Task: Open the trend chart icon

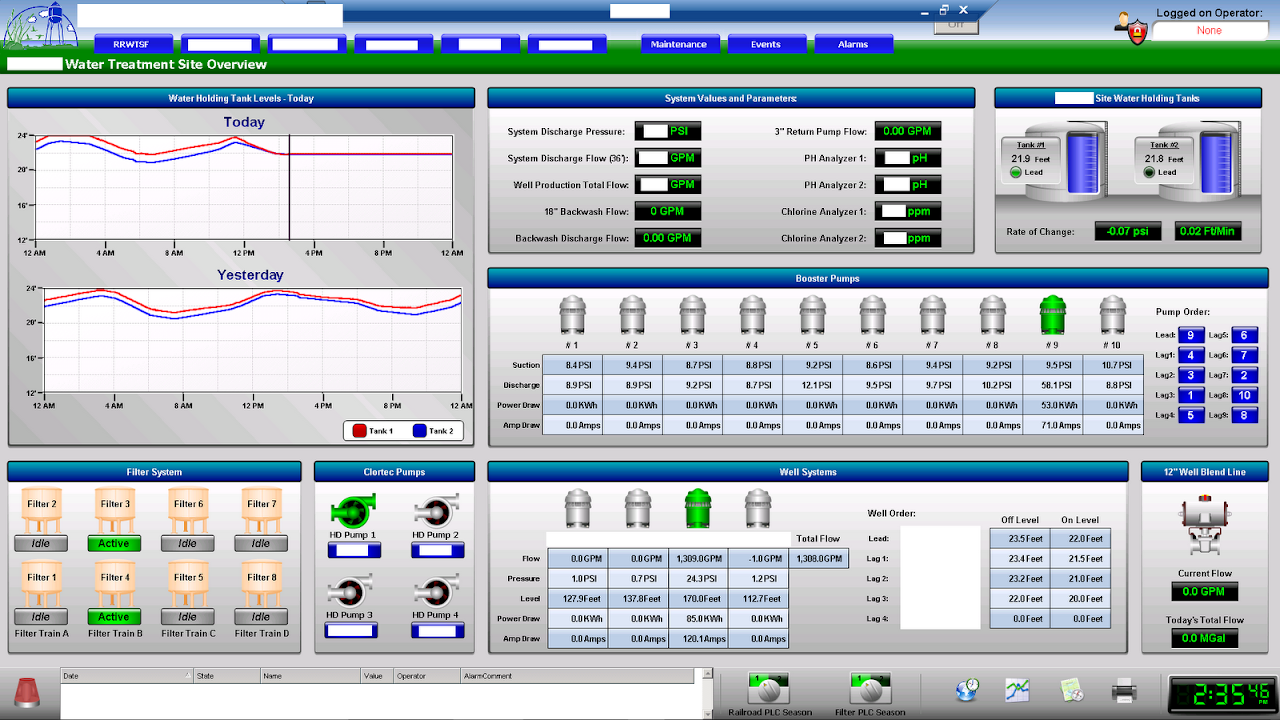Action: pyautogui.click(x=1018, y=689)
